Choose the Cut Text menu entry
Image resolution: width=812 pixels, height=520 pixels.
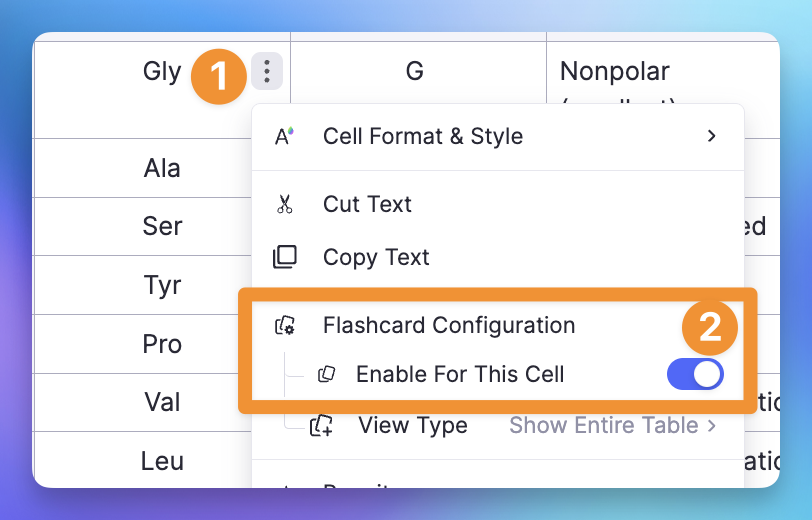pos(498,204)
